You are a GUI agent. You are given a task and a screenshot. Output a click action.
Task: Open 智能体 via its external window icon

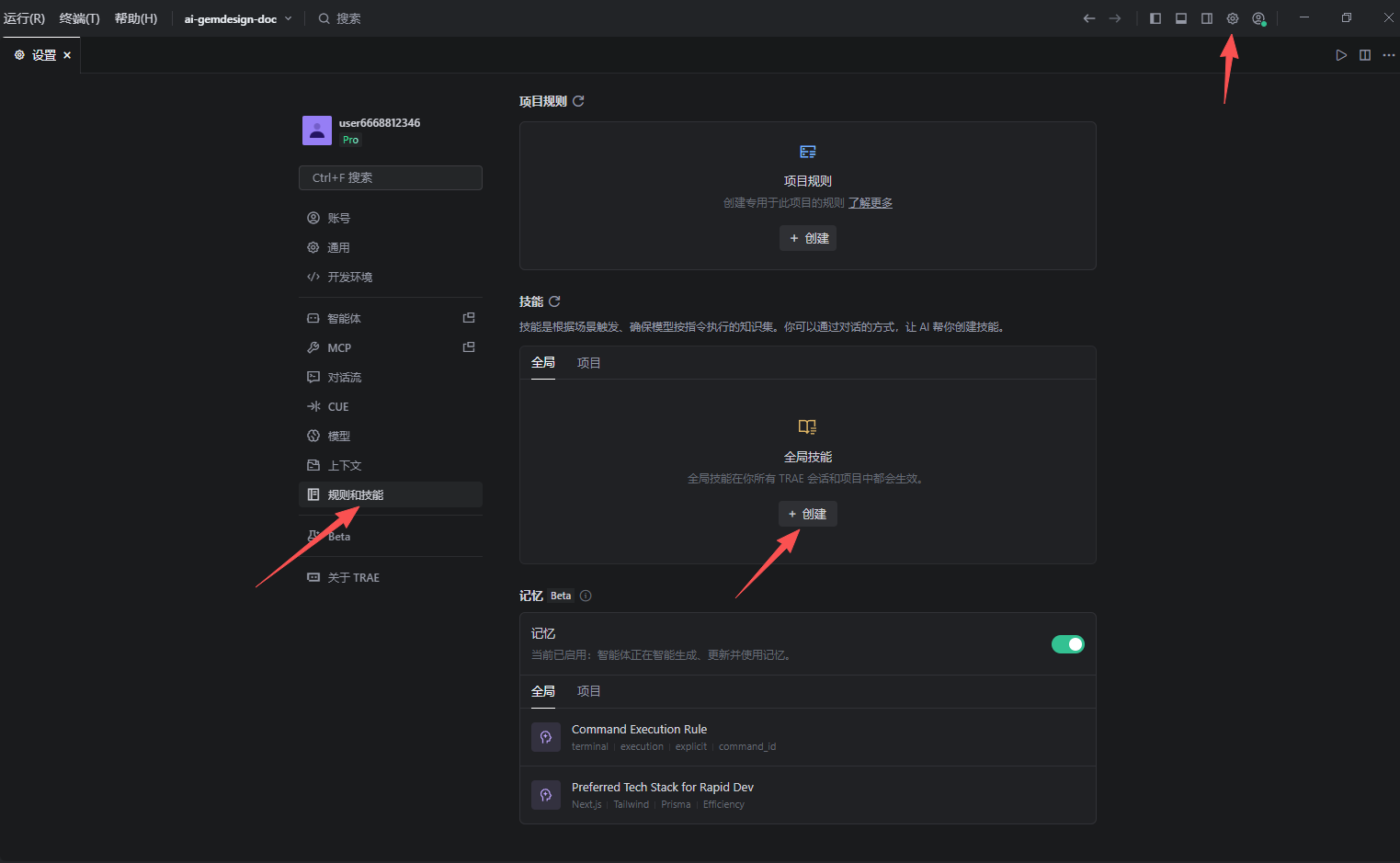pos(469,318)
